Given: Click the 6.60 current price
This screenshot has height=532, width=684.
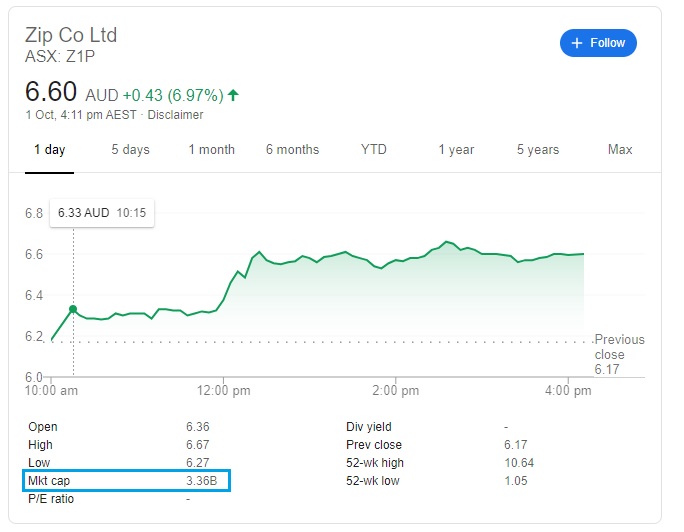Looking at the screenshot, I should coord(51,92).
